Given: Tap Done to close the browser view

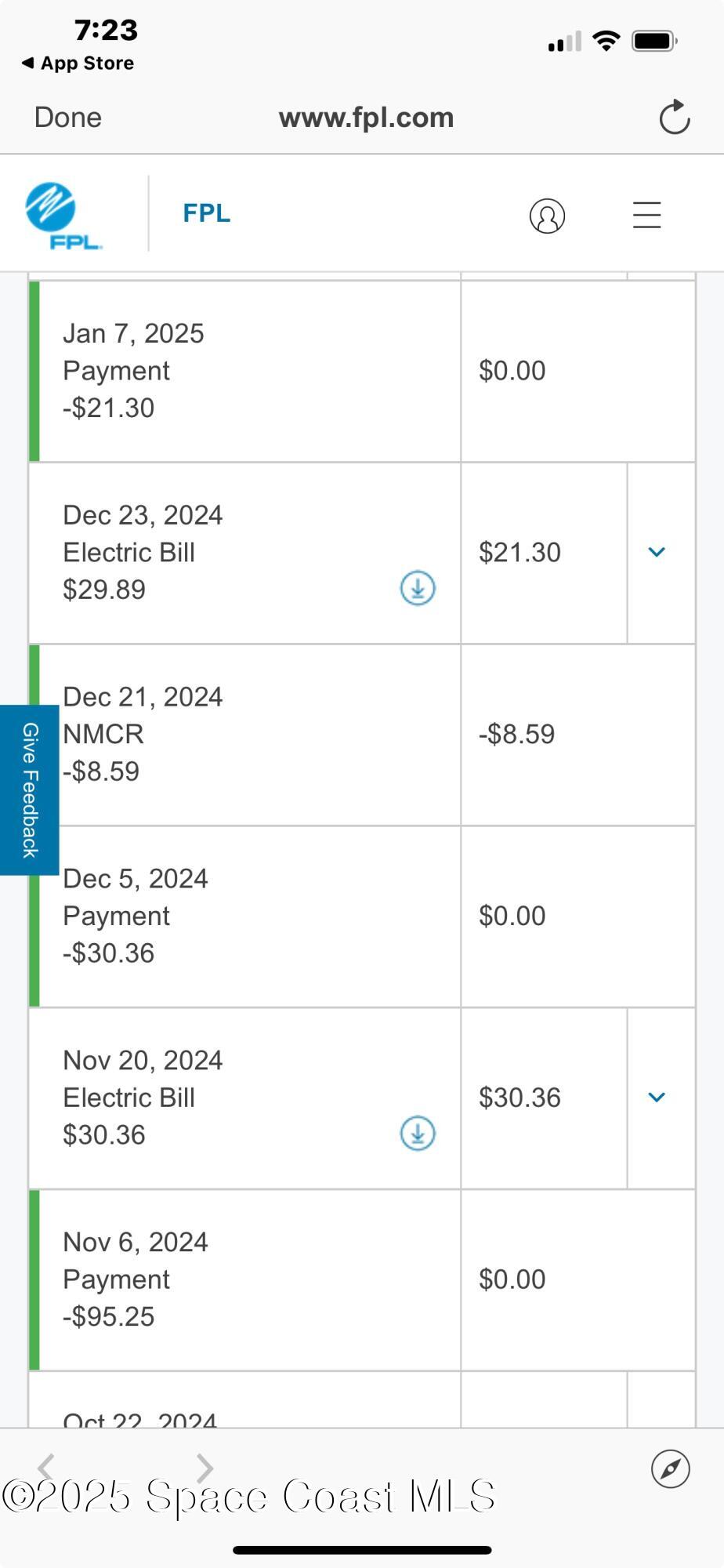Looking at the screenshot, I should [68, 118].
